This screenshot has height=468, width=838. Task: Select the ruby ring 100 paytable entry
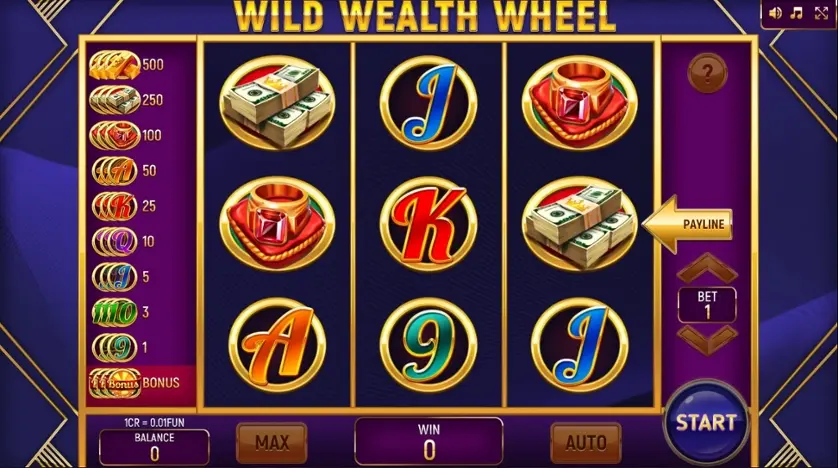[127, 135]
